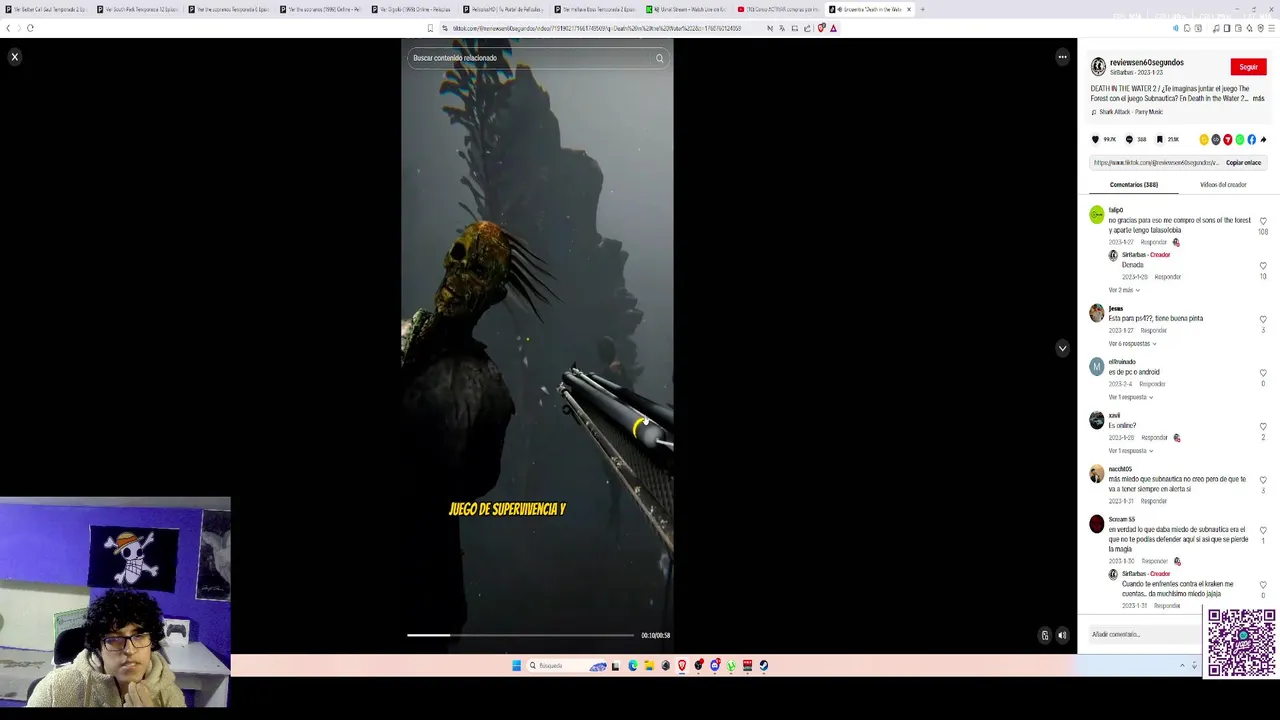Switch to the Videos del creador tab
This screenshot has width=1280, height=720.
(1223, 185)
